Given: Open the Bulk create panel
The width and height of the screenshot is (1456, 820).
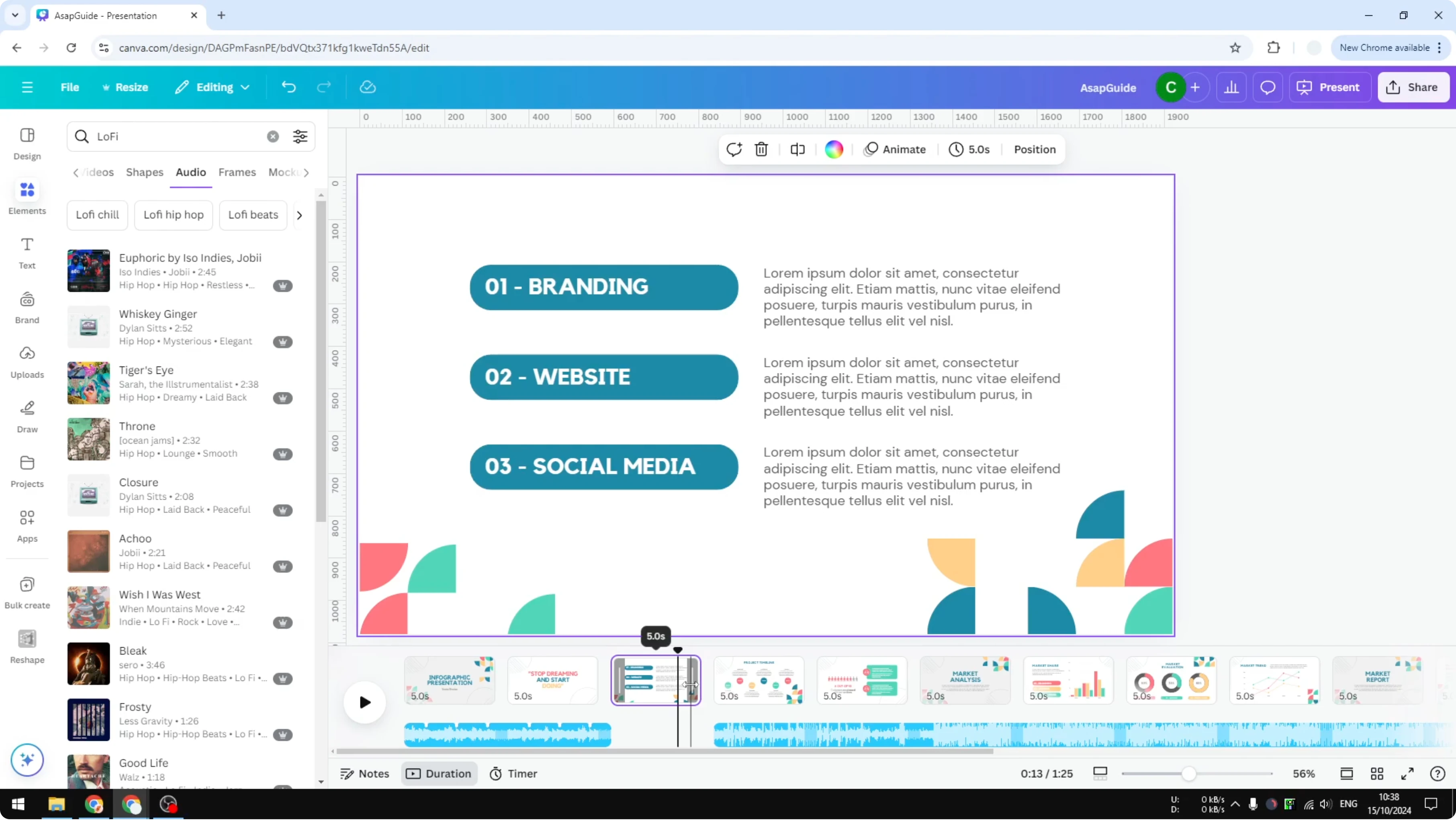Looking at the screenshot, I should tap(27, 593).
